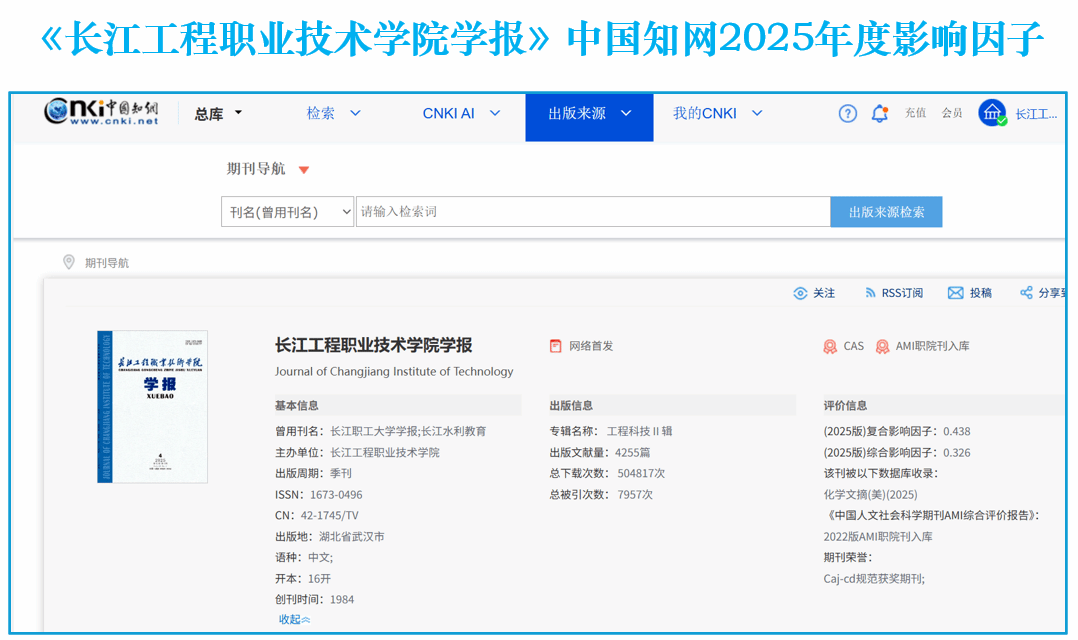The image size is (1078, 640).
Task: Open the help question mark icon
Action: (848, 114)
